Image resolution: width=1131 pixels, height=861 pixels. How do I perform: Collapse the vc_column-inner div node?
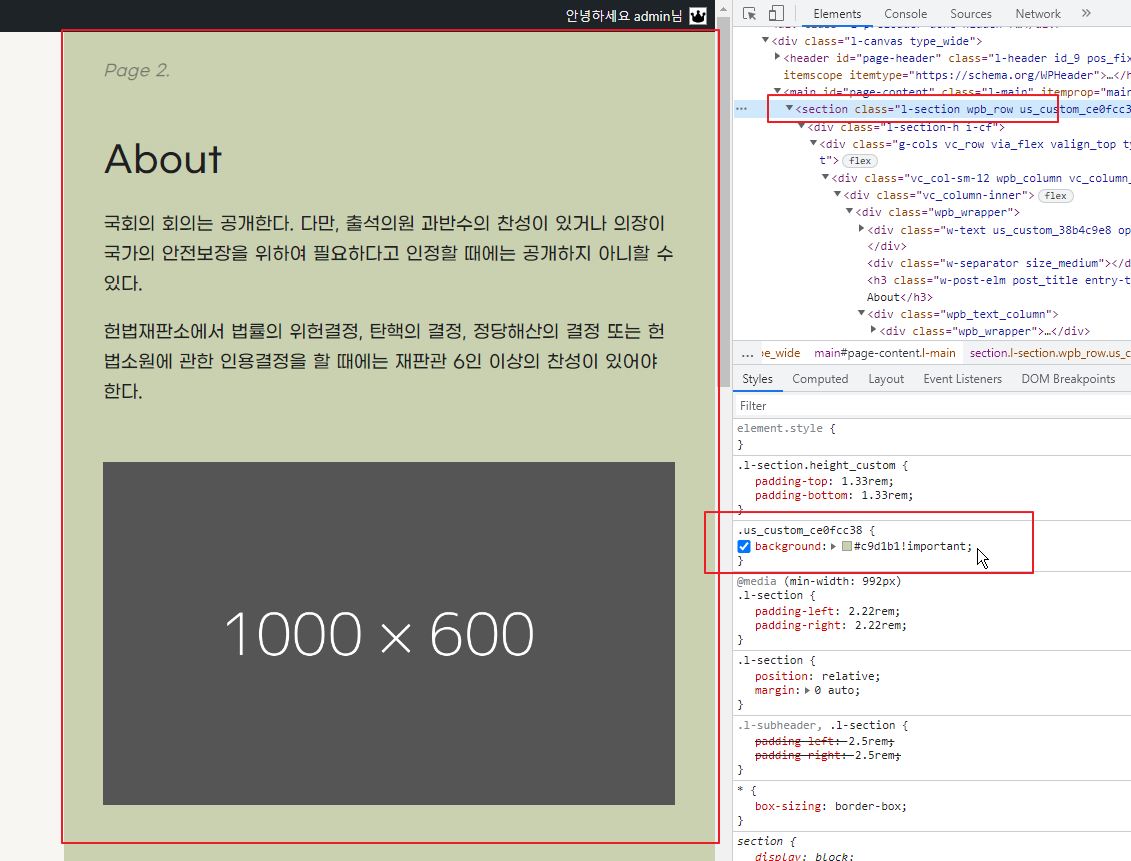(x=837, y=194)
